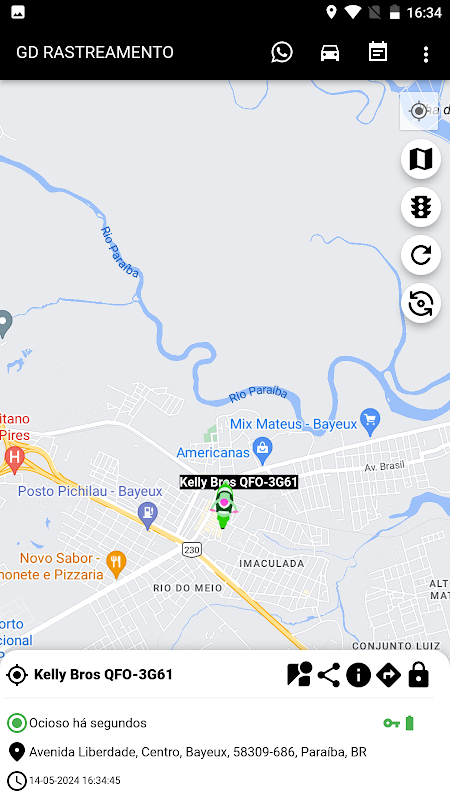Screen dimensions: 450x800
Task: Share vehicle location with share icon
Action: pos(329,676)
